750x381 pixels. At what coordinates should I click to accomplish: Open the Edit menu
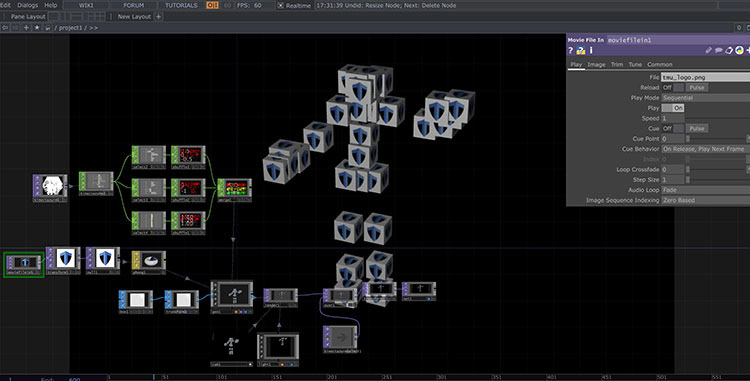[x=6, y=5]
